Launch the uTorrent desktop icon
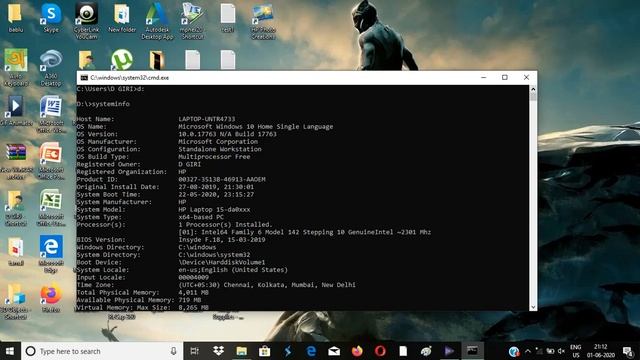This screenshot has width=640, height=360. pos(122,60)
